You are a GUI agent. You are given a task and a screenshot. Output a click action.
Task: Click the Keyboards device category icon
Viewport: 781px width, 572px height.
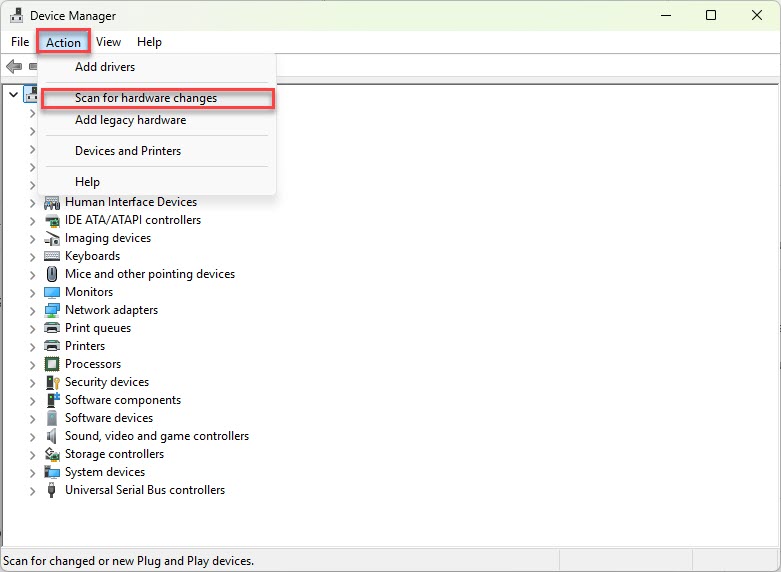53,256
